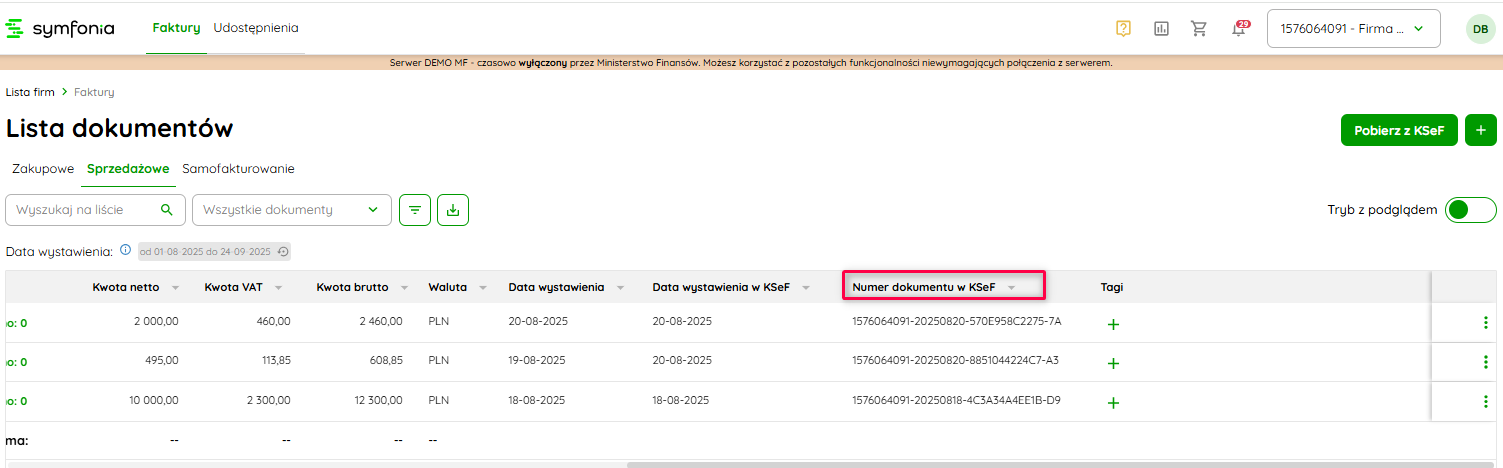Reset the date range using history icon
Screen dimensions: 1503x468
click(283, 252)
